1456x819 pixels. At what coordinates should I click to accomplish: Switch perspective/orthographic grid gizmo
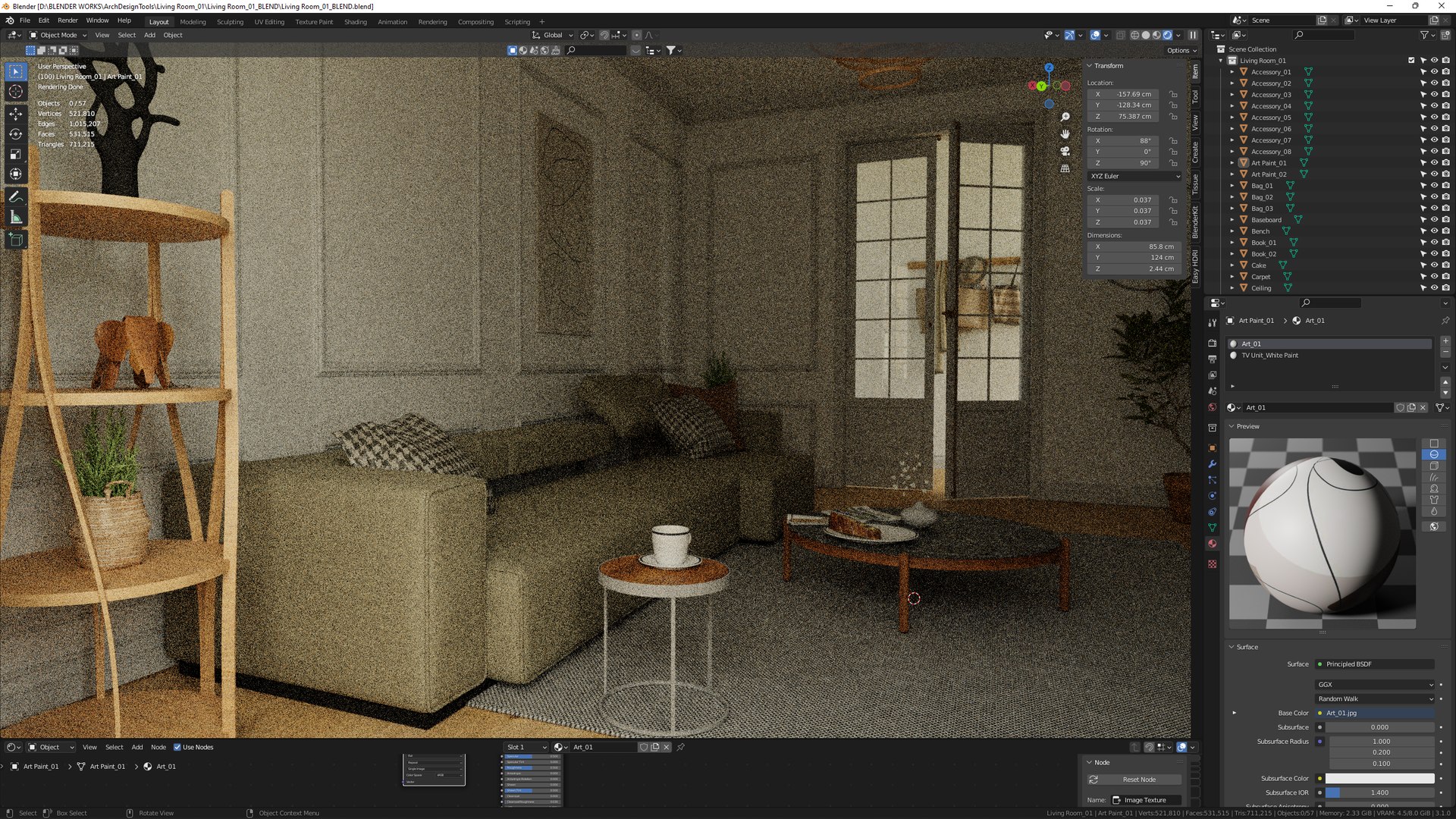coord(1065,168)
